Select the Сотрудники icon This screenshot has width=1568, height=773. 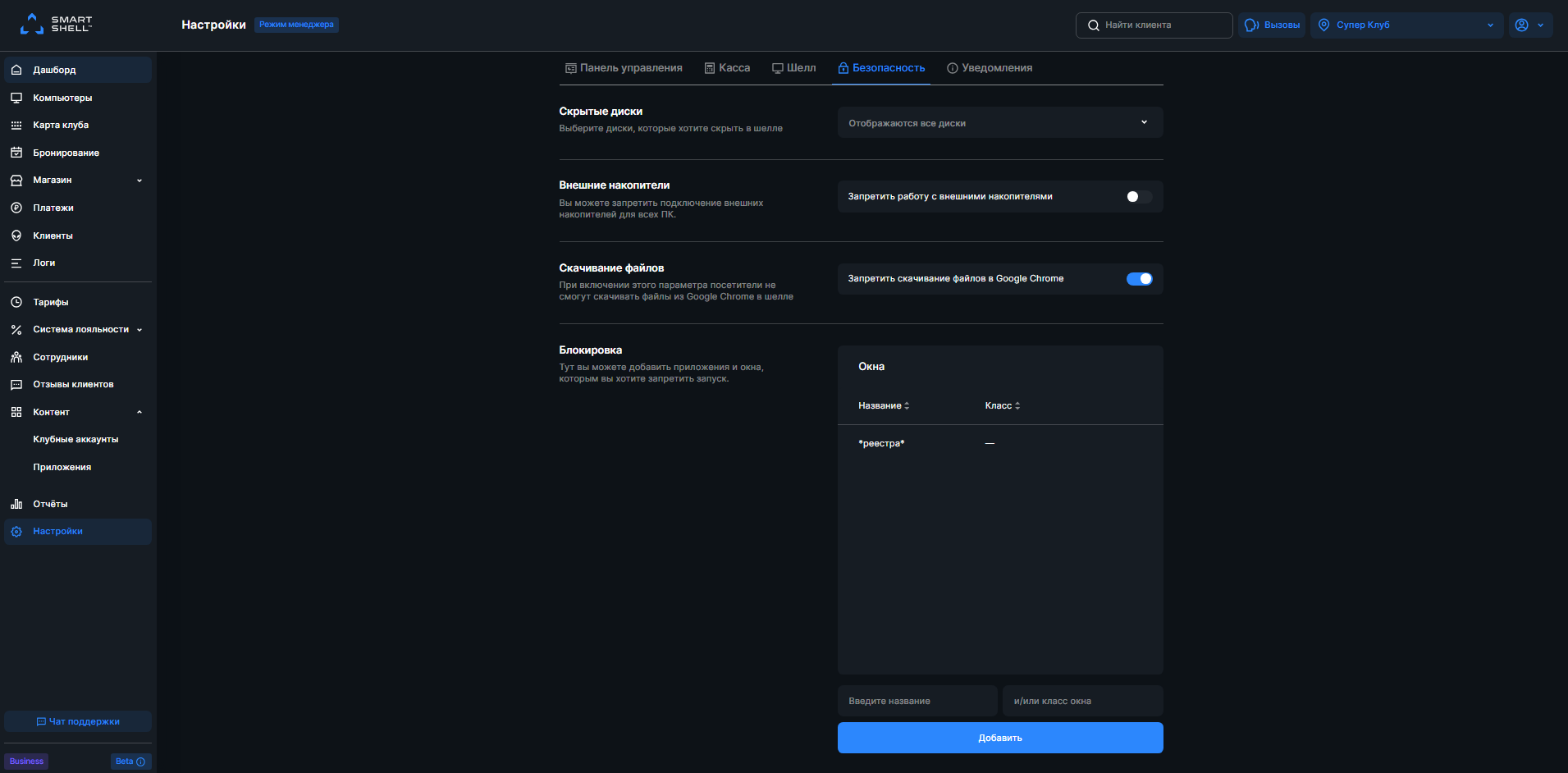pyautogui.click(x=17, y=357)
